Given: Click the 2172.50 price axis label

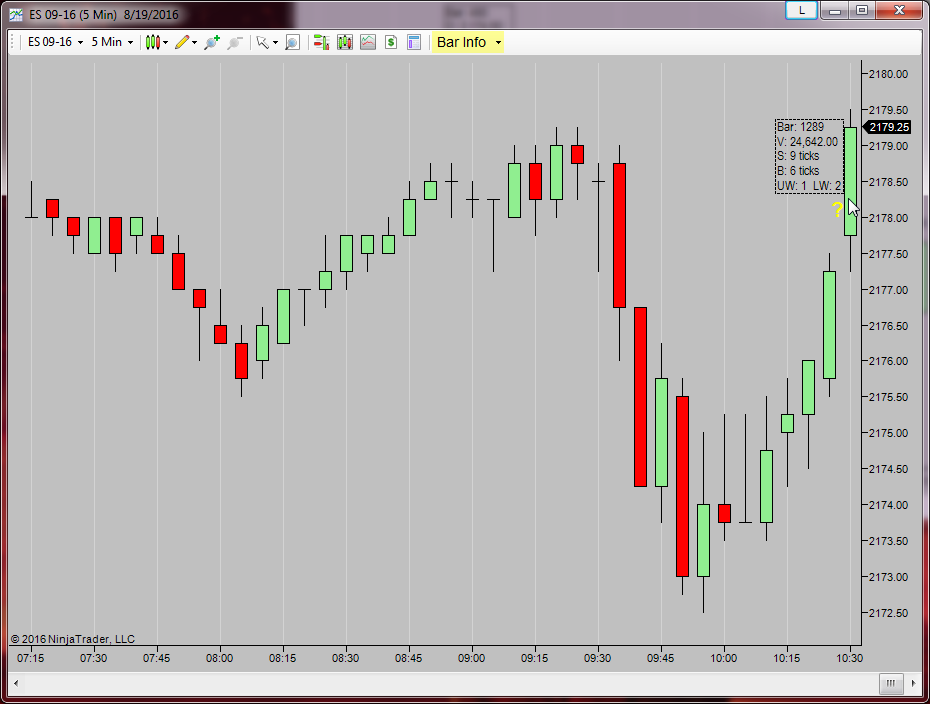Looking at the screenshot, I should pyautogui.click(x=888, y=613).
